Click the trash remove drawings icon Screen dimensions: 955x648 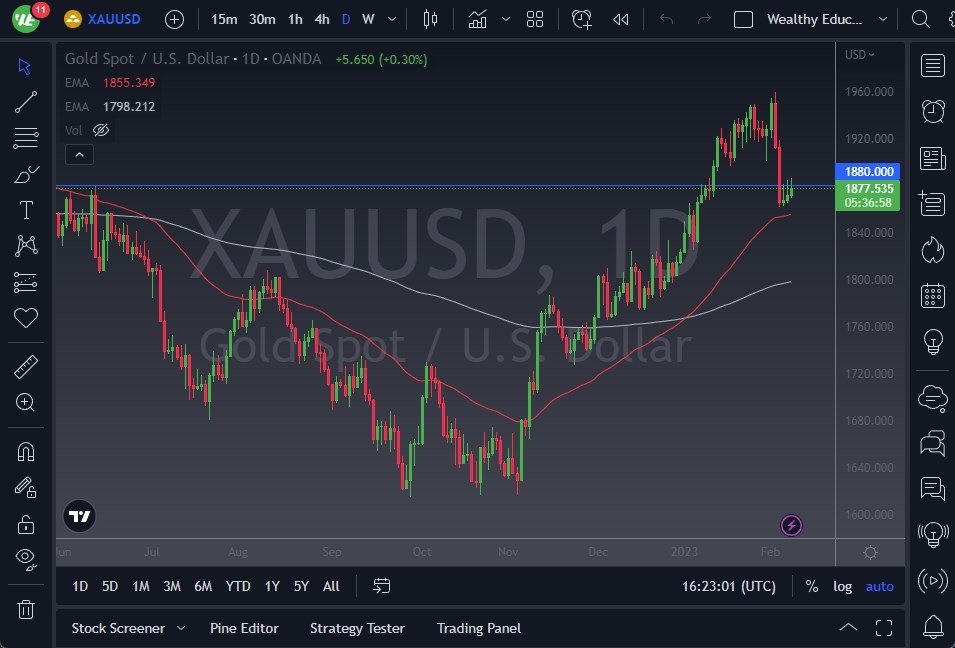25,609
